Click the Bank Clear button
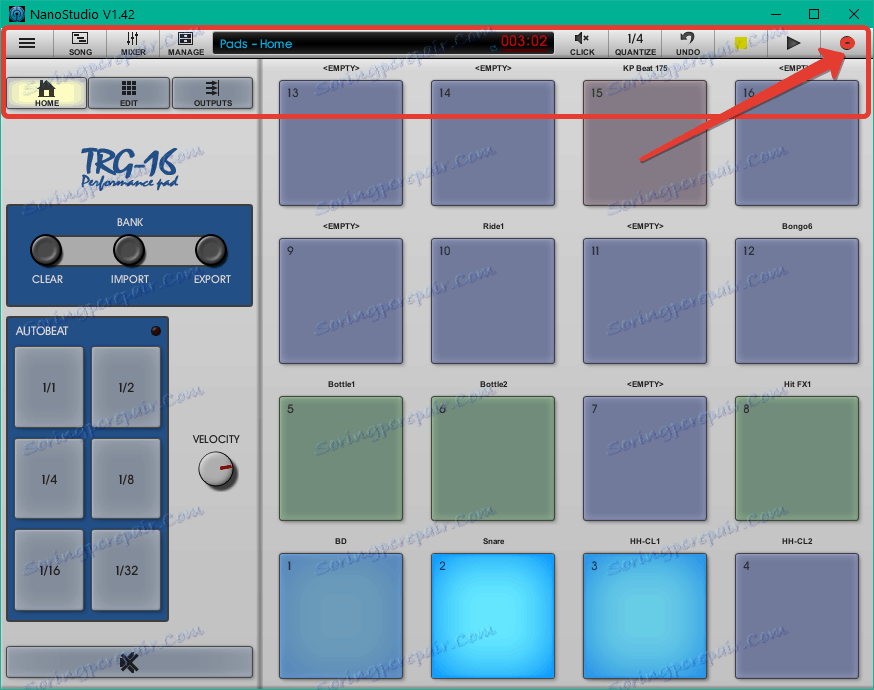Image resolution: width=874 pixels, height=690 pixels. pyautogui.click(x=46, y=250)
